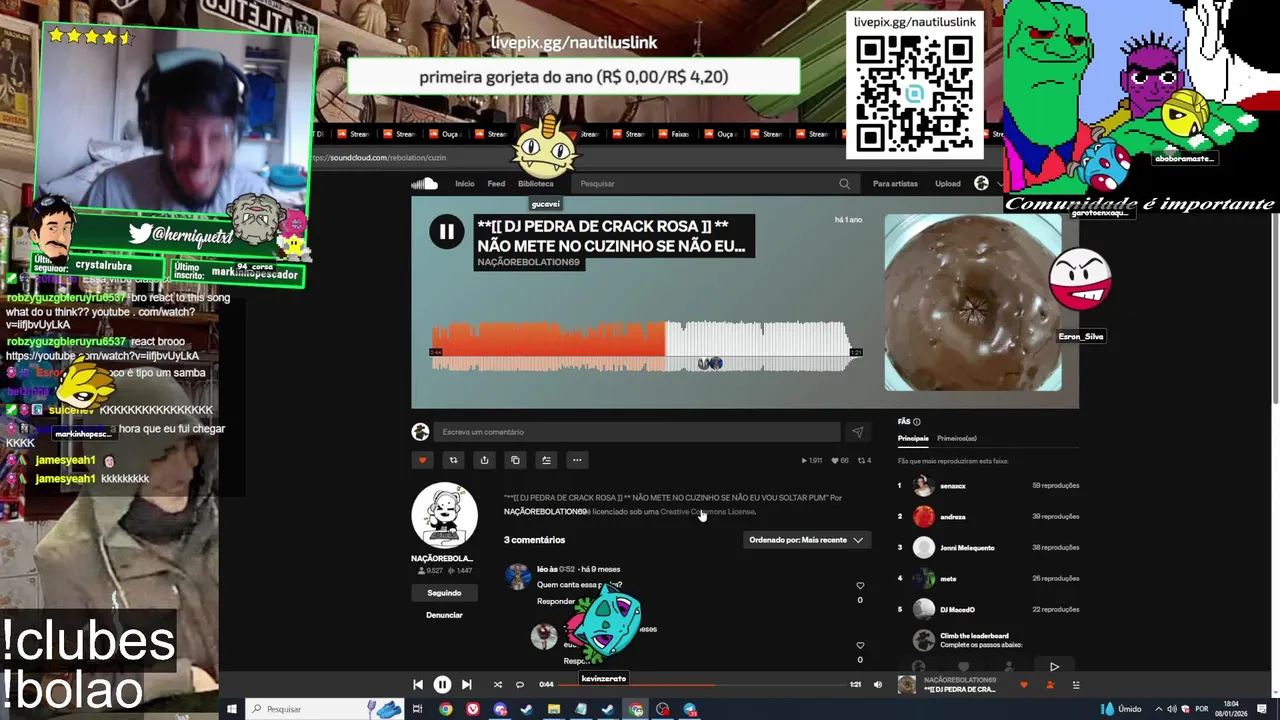Open the now-playing track thumbnail in player bar
Image resolution: width=1280 pixels, height=720 pixels.
click(x=907, y=685)
